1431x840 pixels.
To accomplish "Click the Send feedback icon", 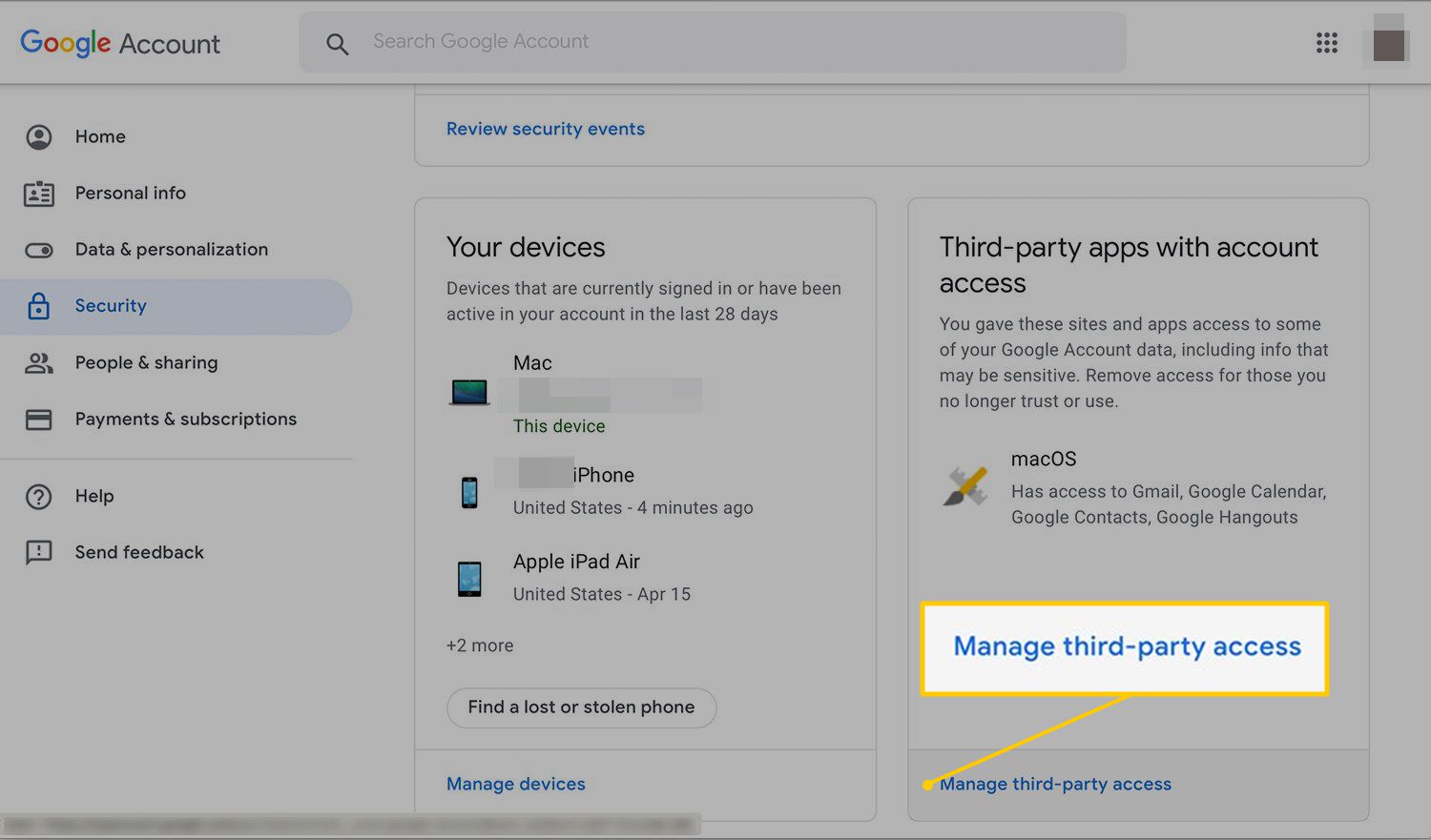I will click(39, 553).
